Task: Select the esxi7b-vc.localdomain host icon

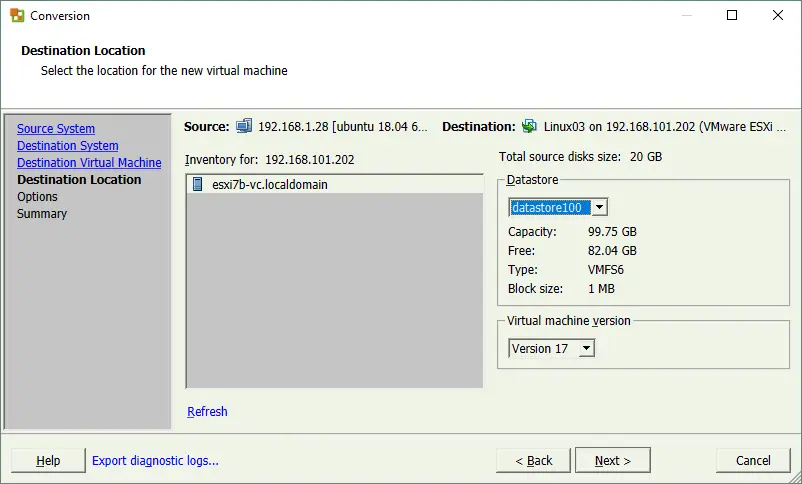Action: [x=197, y=184]
